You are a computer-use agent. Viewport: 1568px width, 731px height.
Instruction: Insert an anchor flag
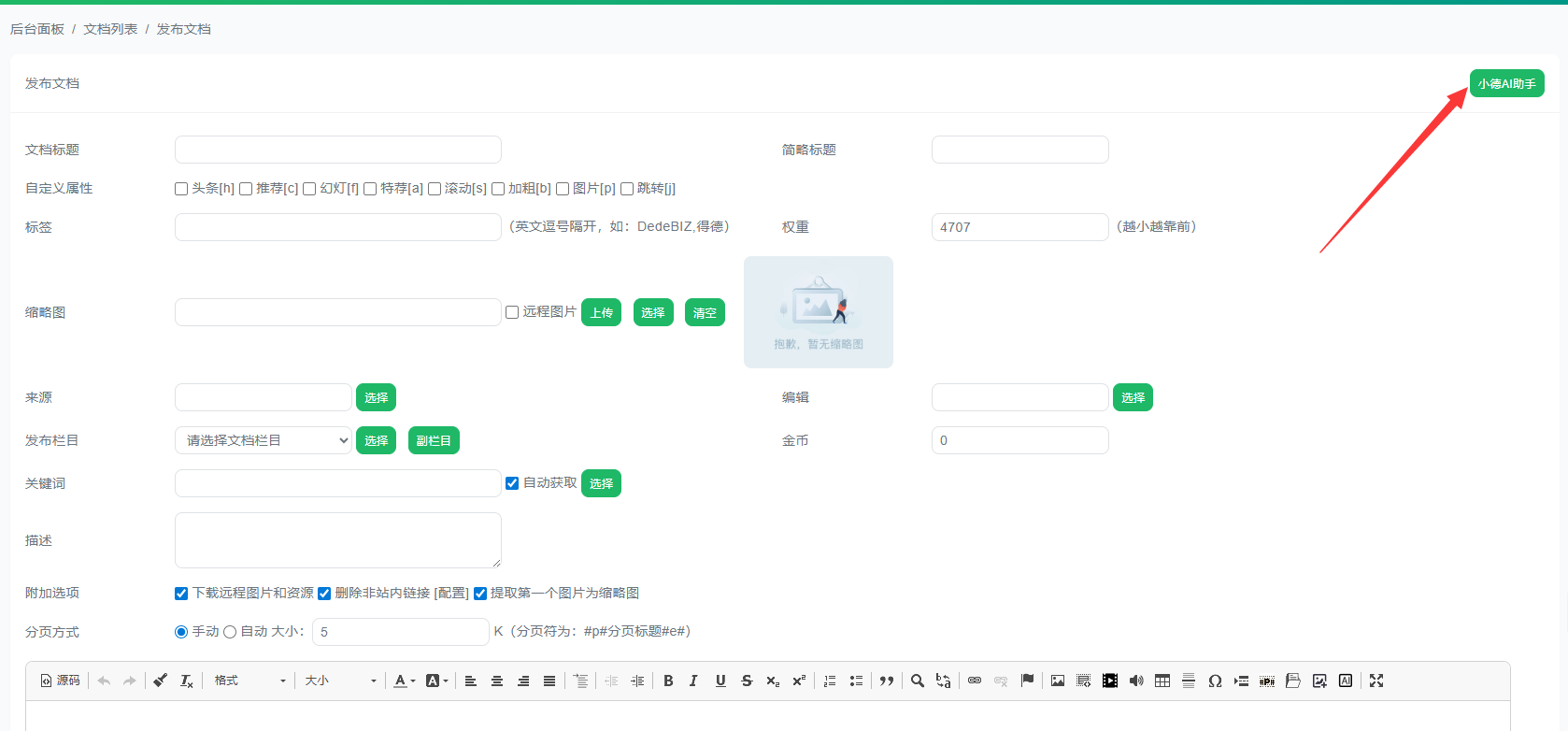[1027, 681]
